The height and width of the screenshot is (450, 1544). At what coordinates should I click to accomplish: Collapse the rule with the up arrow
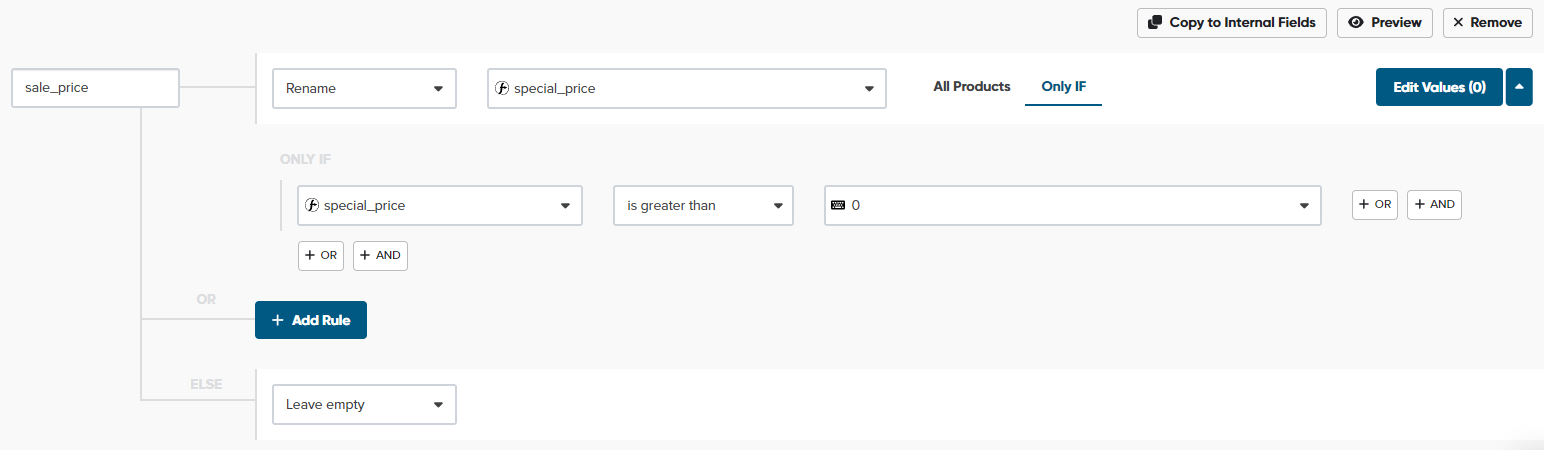(1518, 87)
